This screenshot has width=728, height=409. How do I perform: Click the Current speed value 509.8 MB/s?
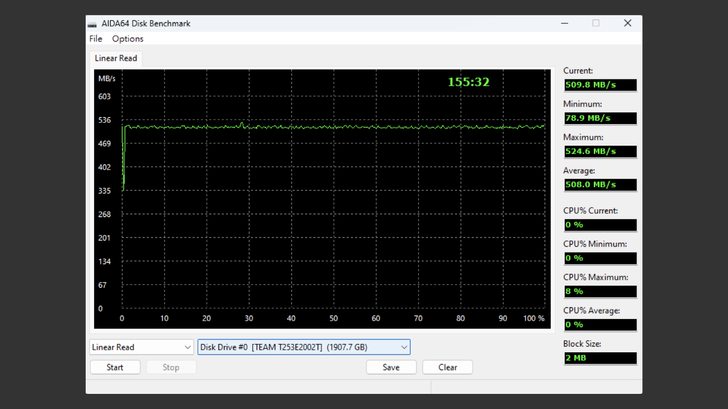tap(599, 85)
